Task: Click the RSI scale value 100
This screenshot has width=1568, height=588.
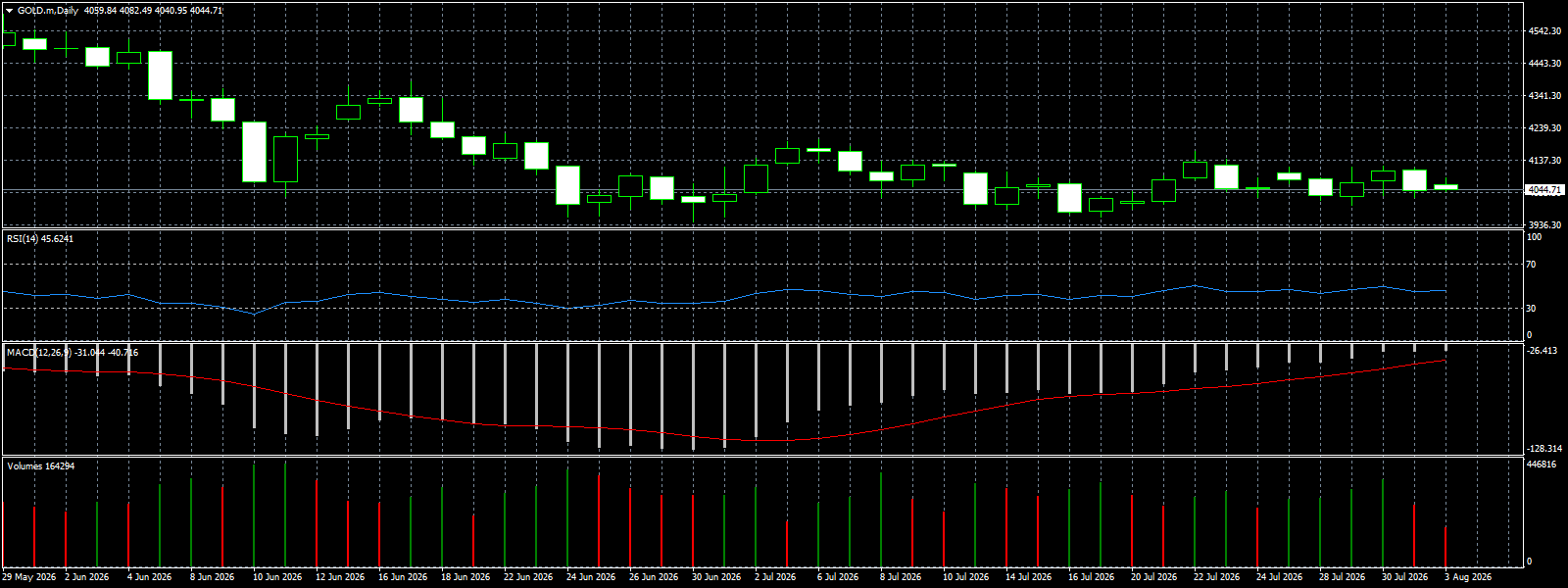Action: [x=1535, y=237]
